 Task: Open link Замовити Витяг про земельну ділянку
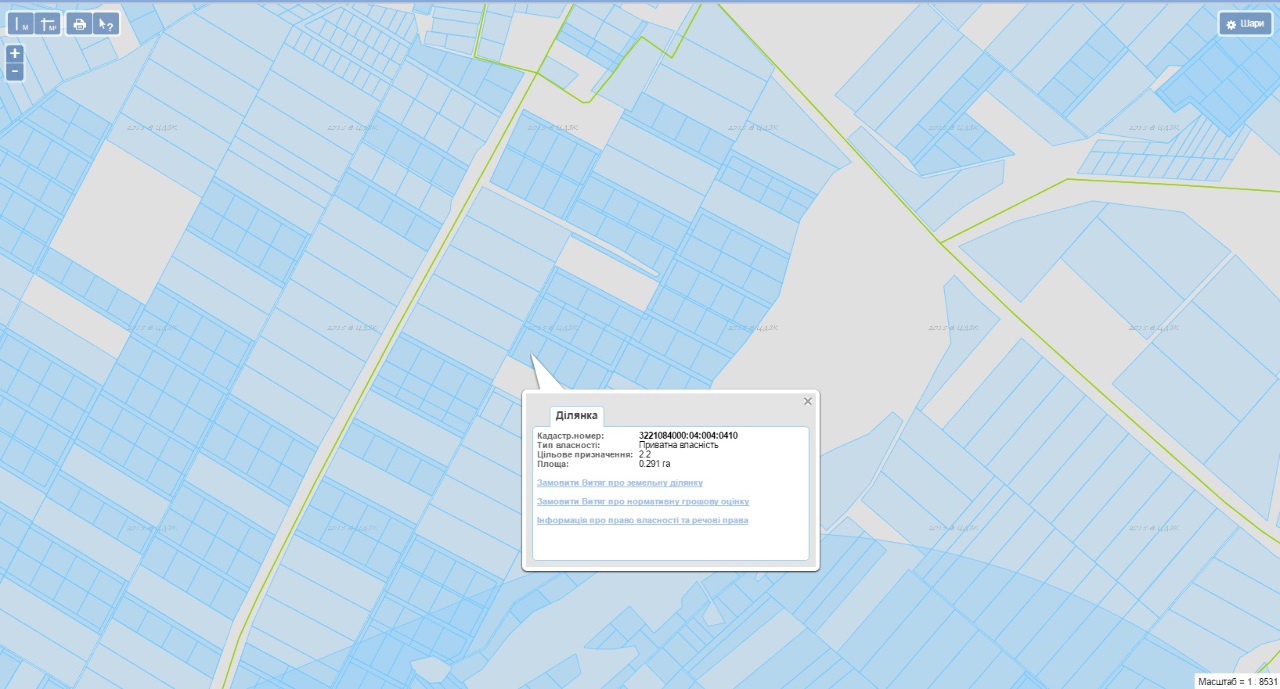[x=620, y=483]
